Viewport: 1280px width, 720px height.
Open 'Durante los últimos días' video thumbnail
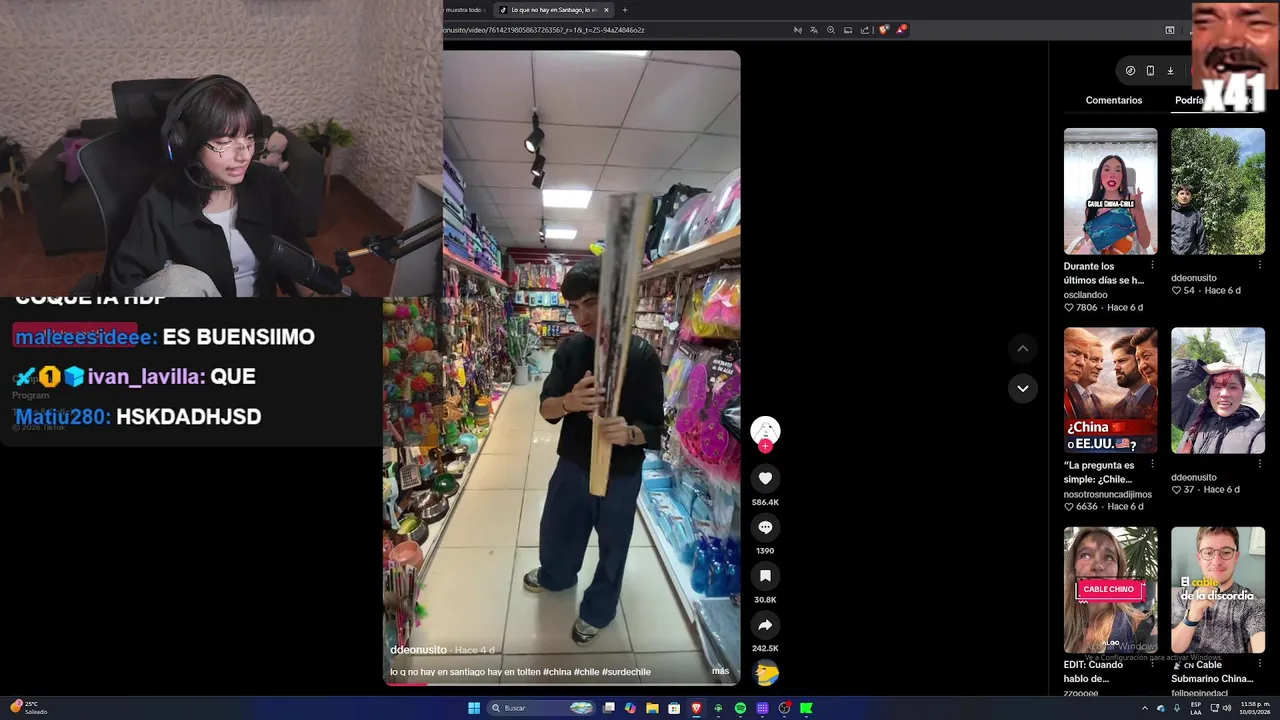[1110, 191]
